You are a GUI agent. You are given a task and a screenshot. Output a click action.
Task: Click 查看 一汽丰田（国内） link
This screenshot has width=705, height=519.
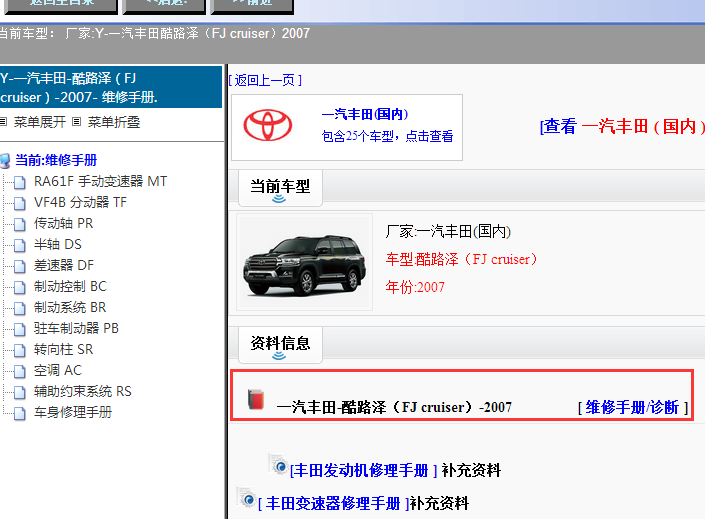(622, 126)
